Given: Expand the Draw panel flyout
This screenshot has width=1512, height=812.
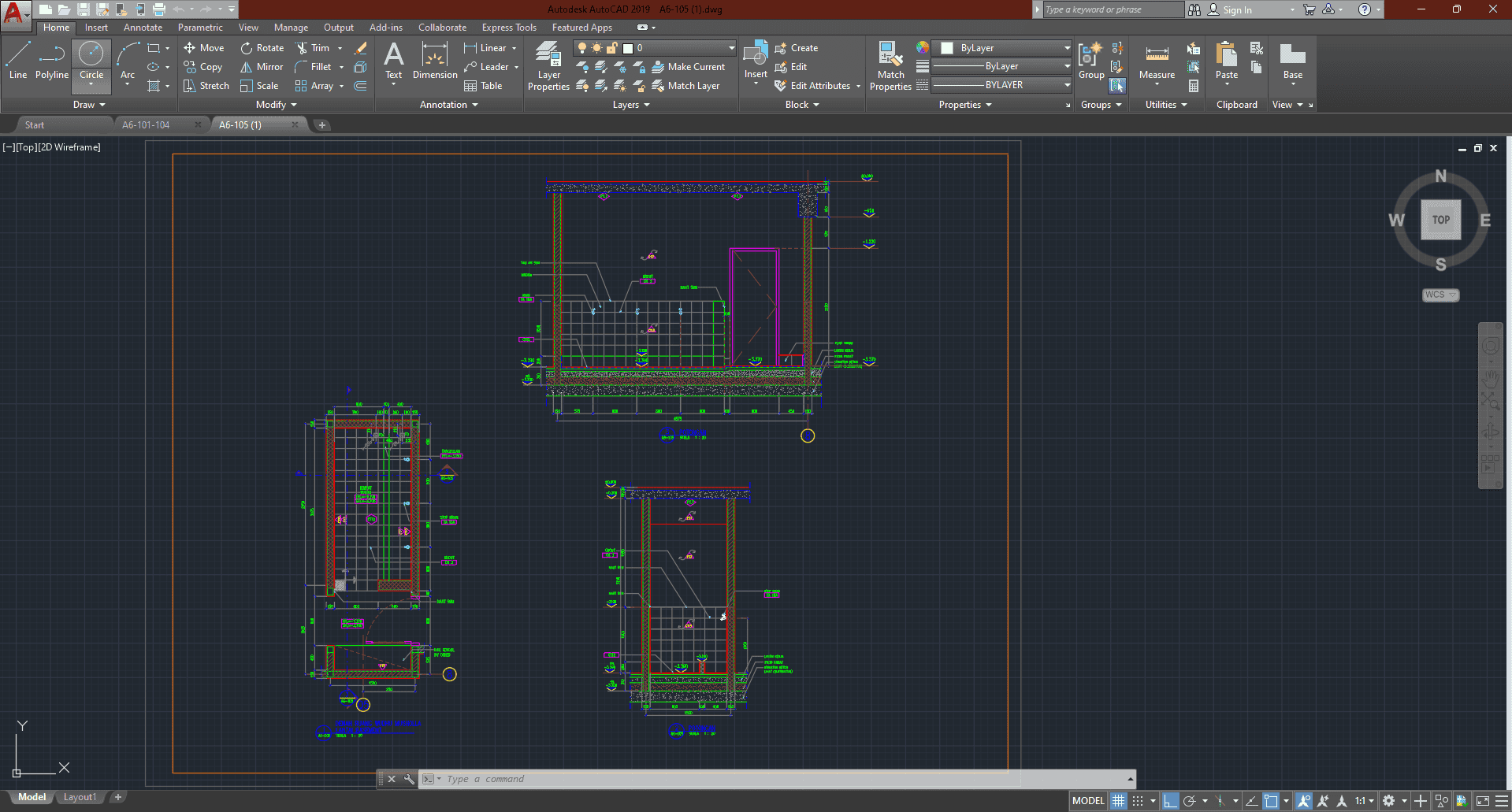Looking at the screenshot, I should point(89,105).
